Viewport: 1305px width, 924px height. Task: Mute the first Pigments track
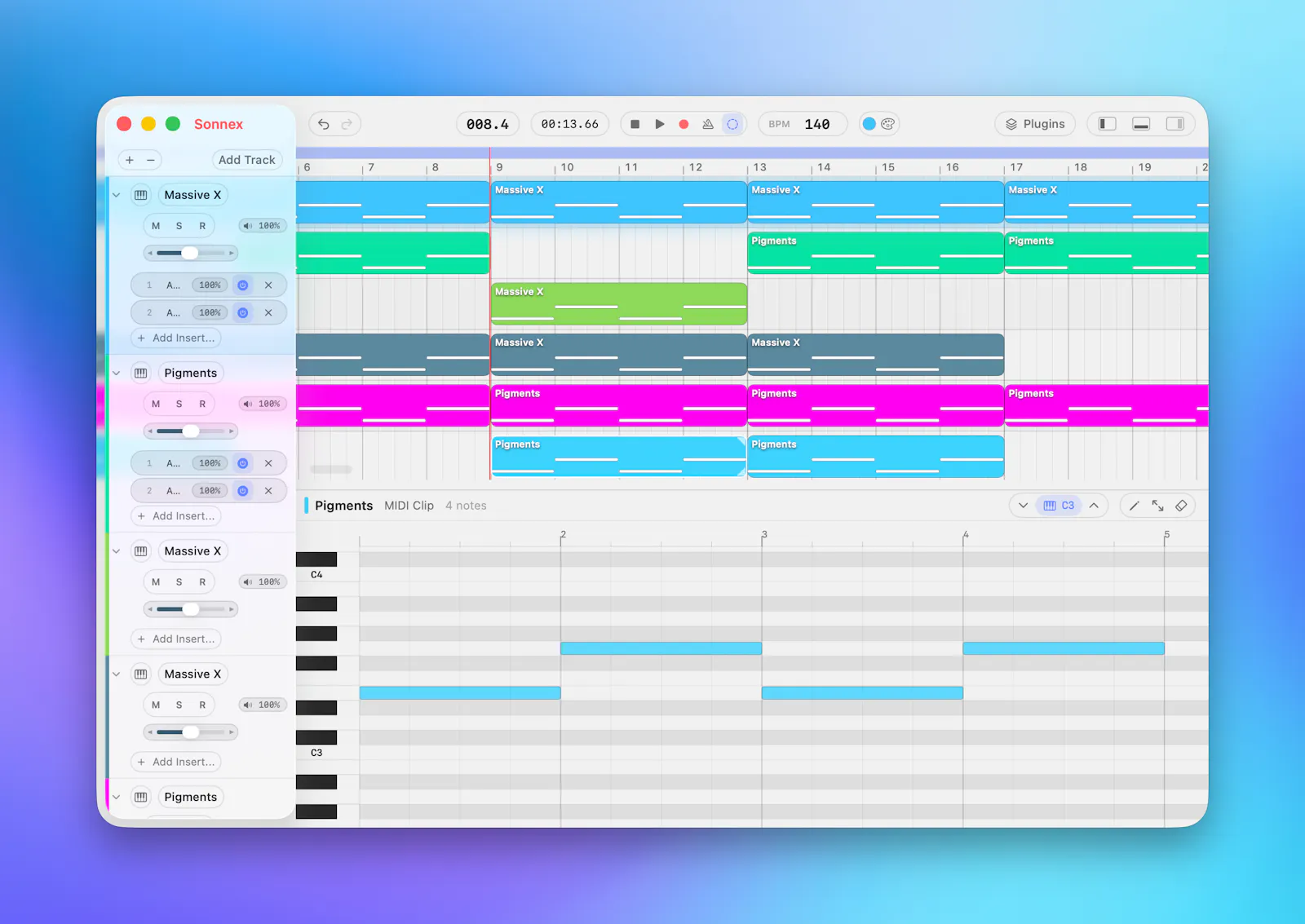click(156, 404)
